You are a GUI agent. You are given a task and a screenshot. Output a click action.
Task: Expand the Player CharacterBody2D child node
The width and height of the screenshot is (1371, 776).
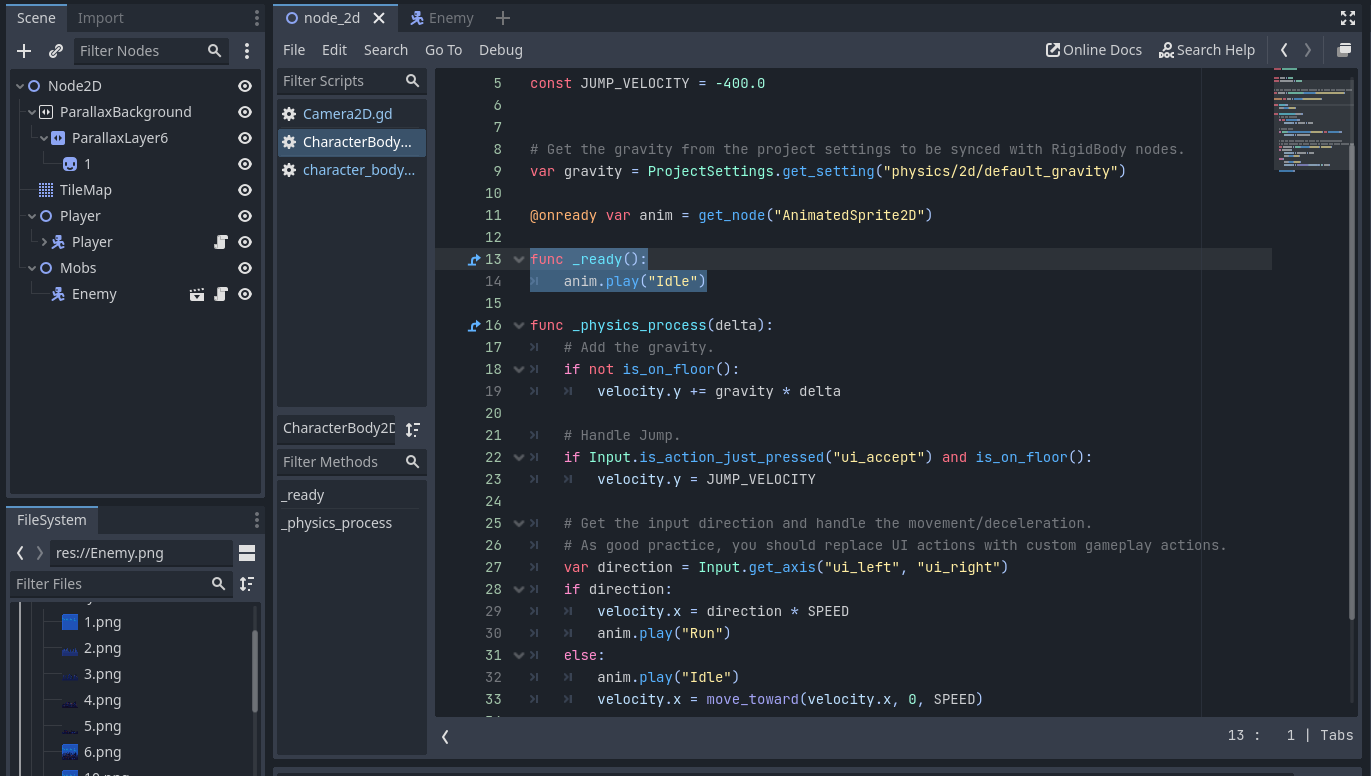44,242
